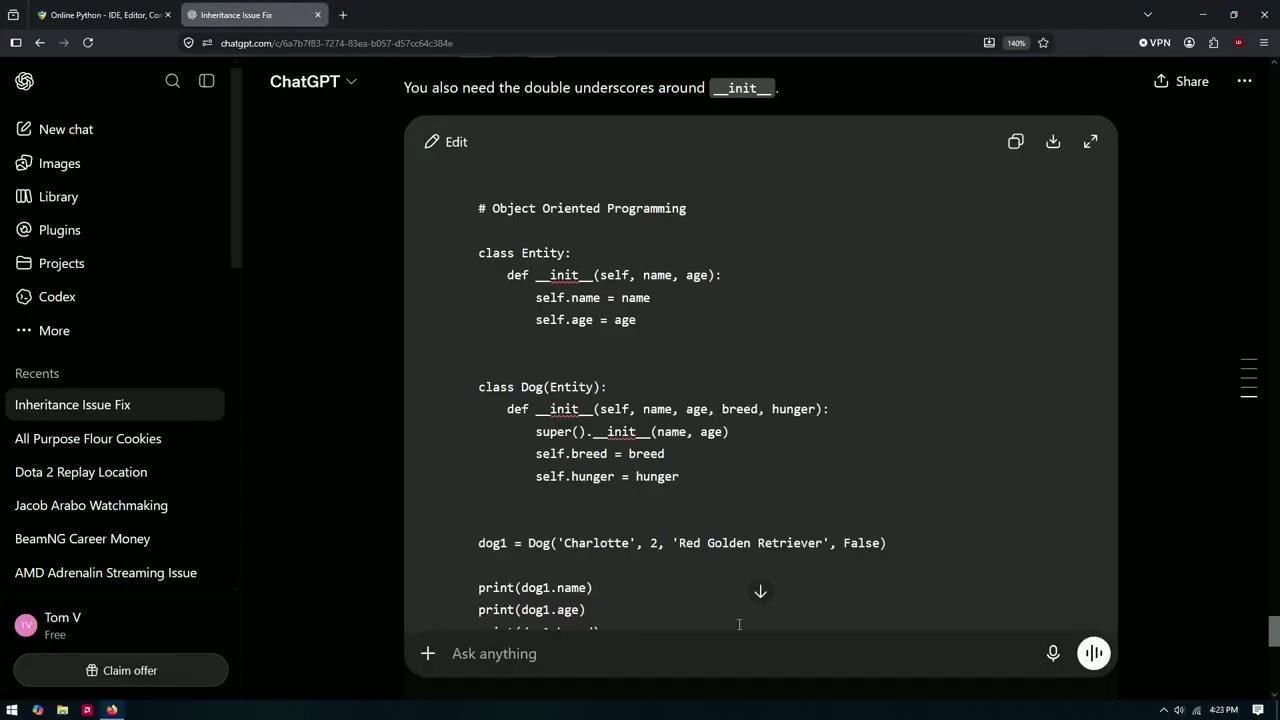Expand the More sidebar options
Screen dimensions: 1280x720
[115, 331]
